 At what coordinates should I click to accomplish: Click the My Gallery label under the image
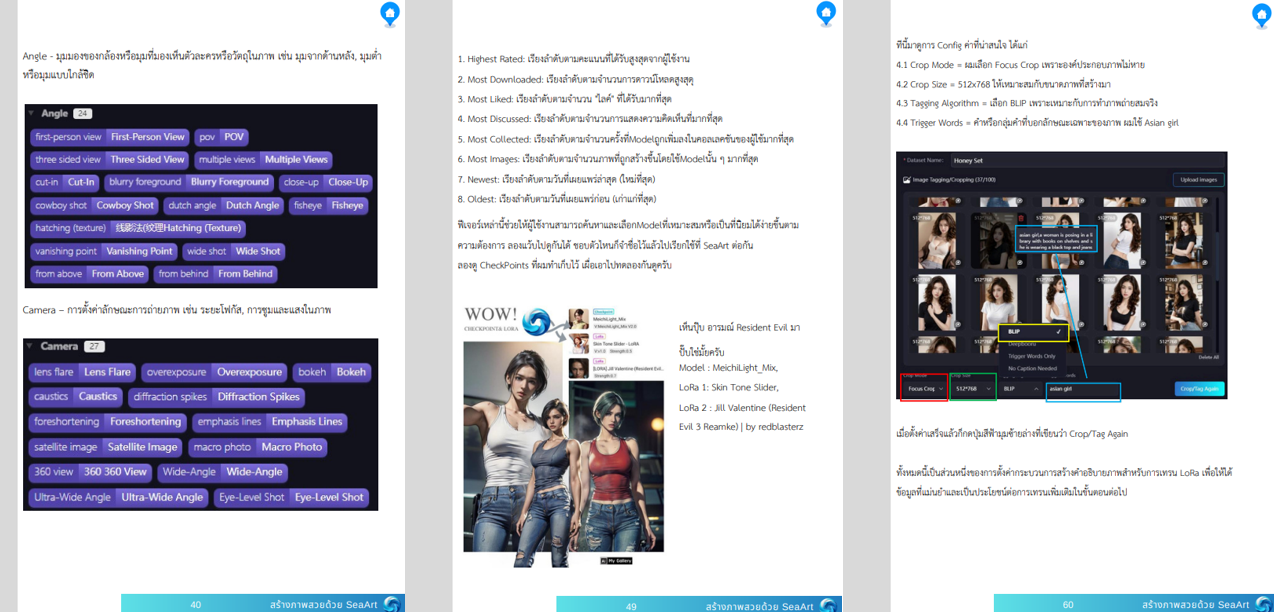click(617, 561)
